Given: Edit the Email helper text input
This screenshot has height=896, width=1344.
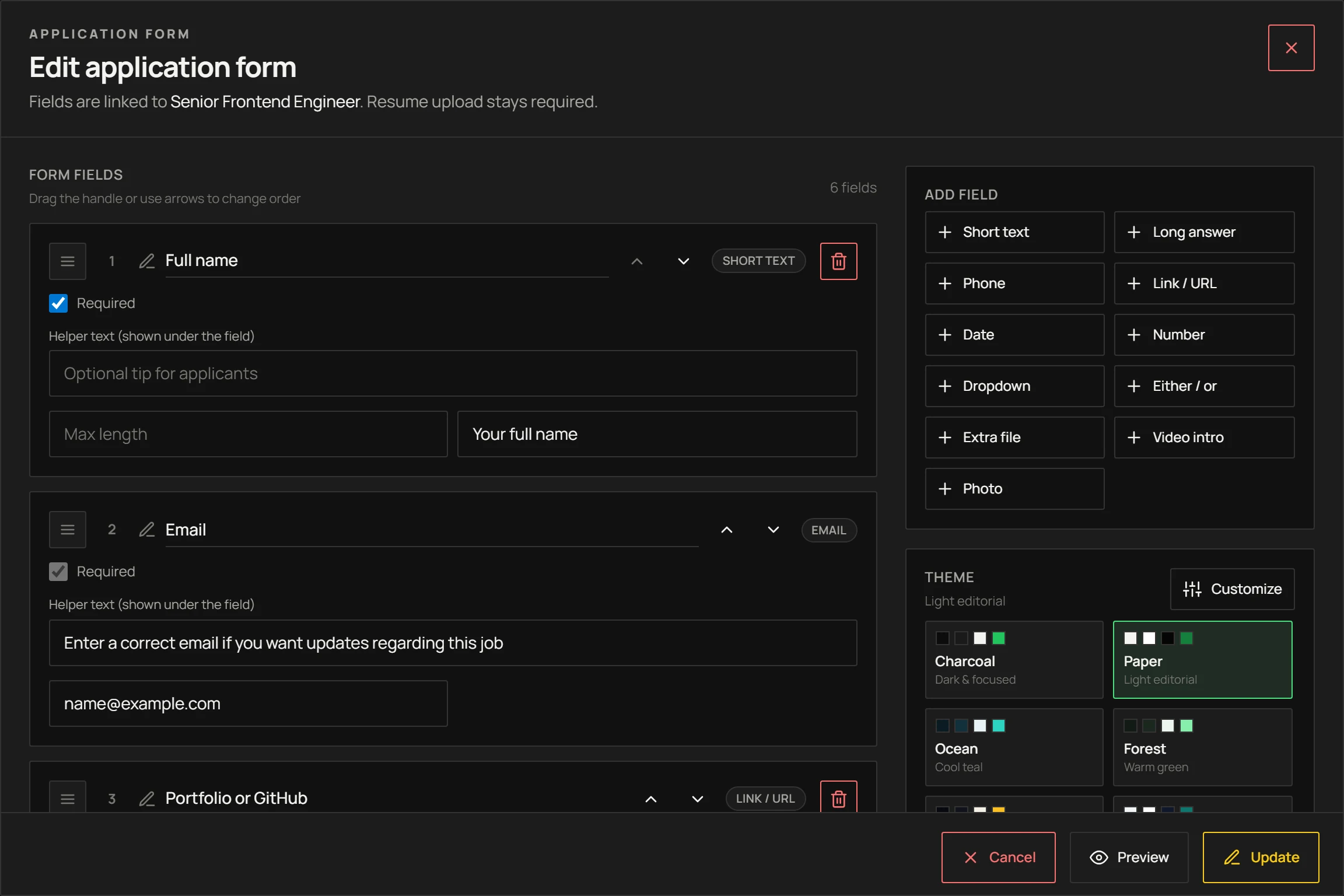Looking at the screenshot, I should [453, 643].
